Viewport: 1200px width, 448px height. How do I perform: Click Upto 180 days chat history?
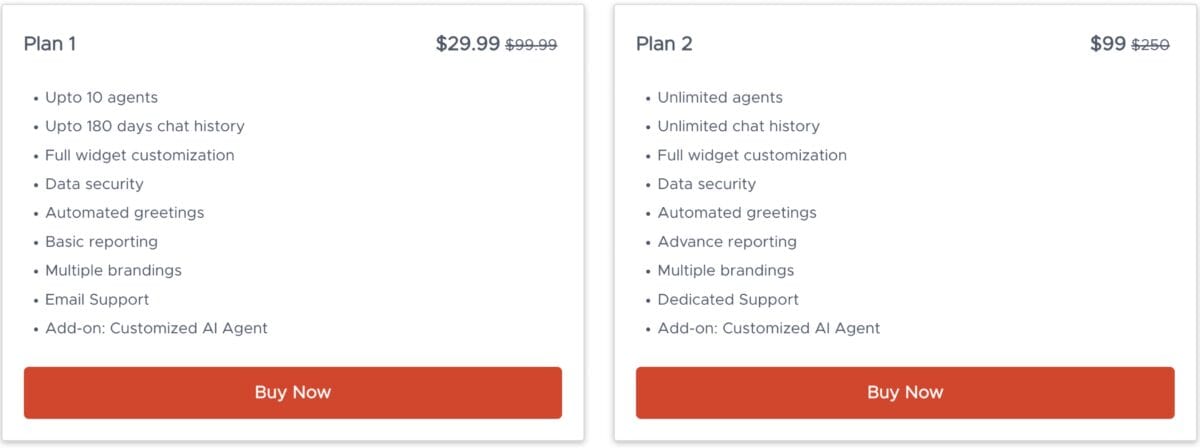(x=145, y=127)
